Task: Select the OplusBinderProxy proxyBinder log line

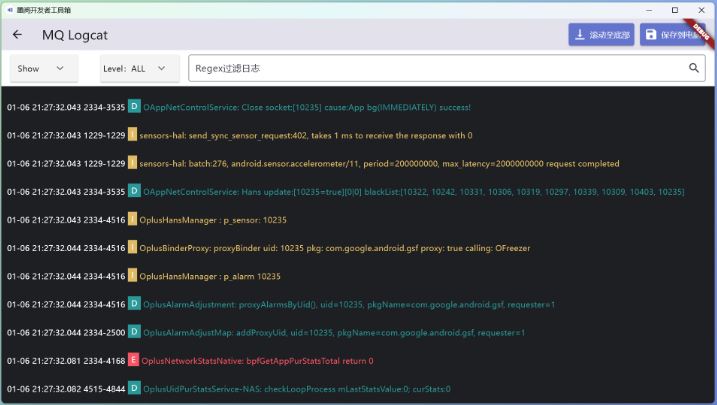Action: pyautogui.click(x=334, y=248)
